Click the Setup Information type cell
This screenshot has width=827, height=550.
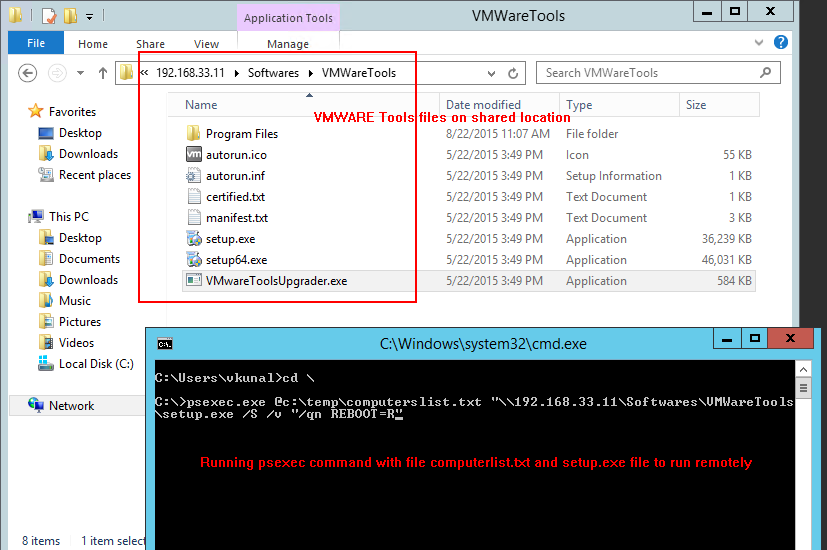[x=613, y=176]
